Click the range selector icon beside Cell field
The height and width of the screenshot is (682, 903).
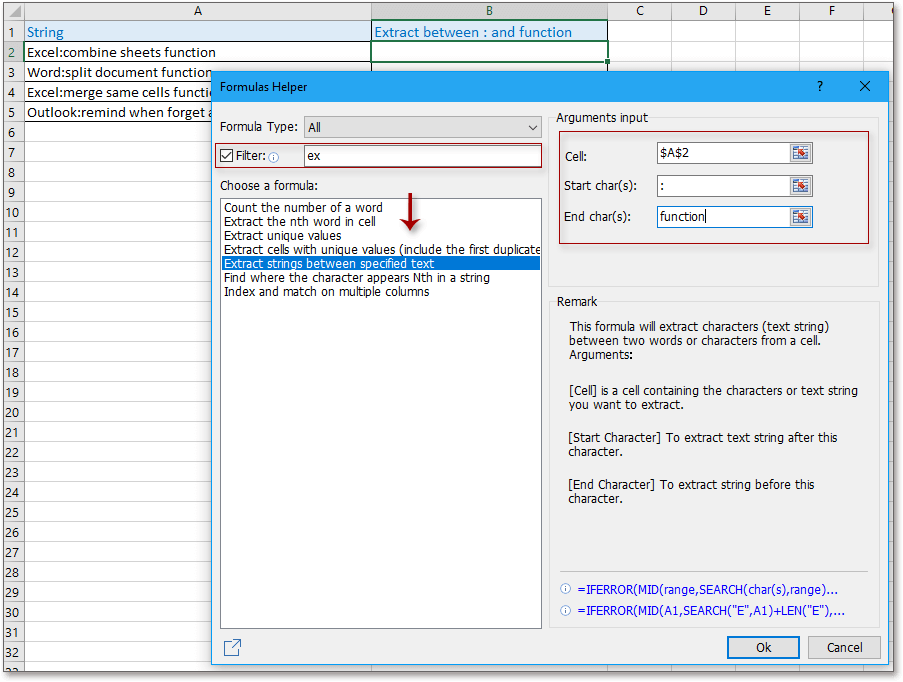point(800,154)
